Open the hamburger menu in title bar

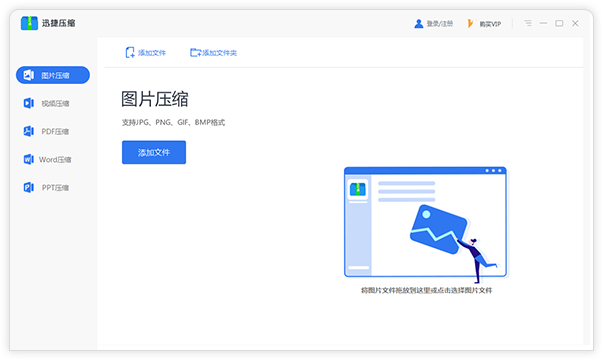click(x=528, y=23)
